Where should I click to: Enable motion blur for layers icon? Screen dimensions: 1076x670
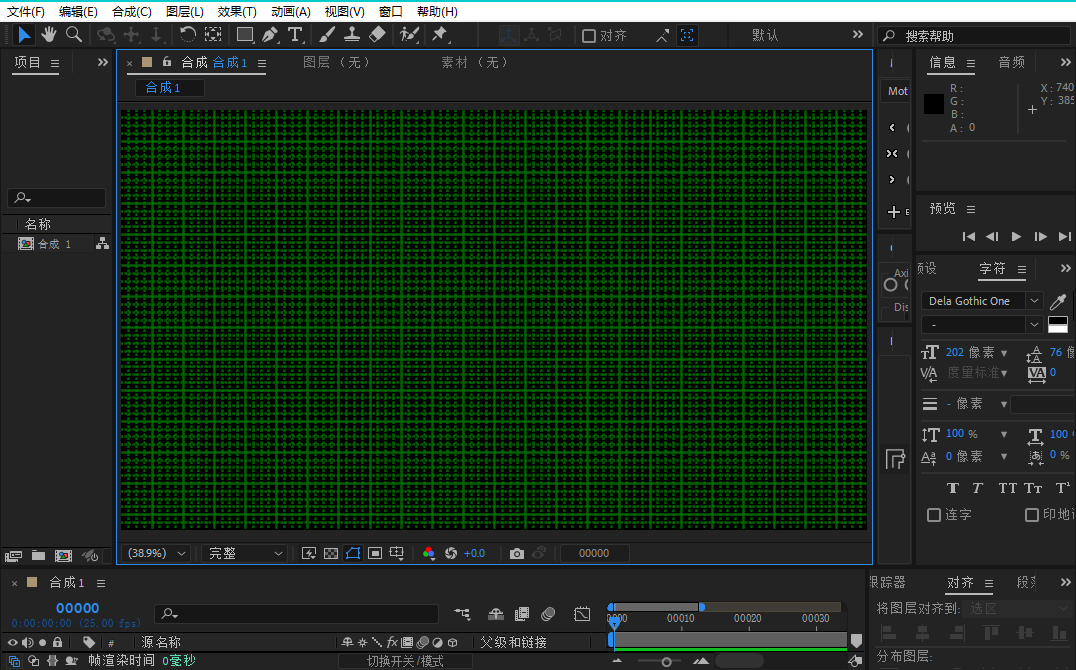point(548,614)
